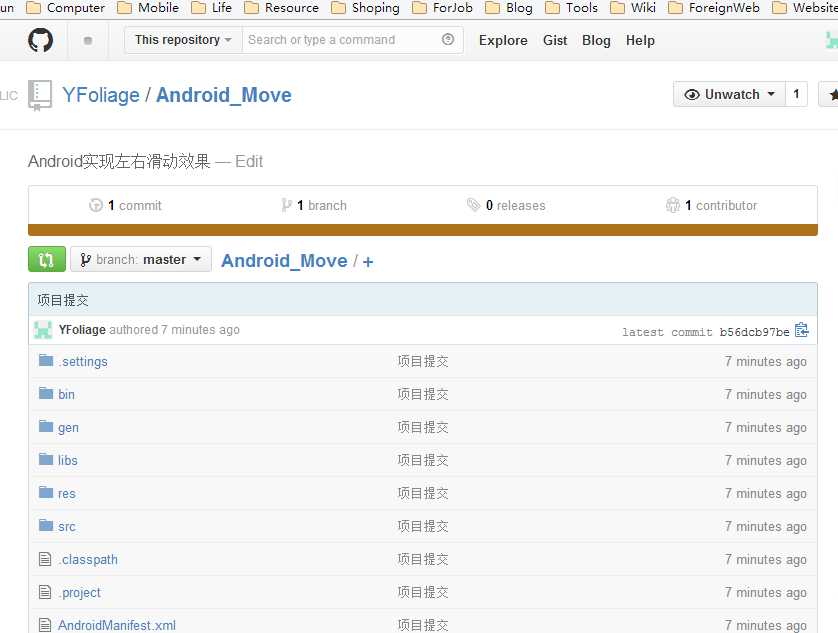Open the Android_Move breadcrumb root link

point(284,261)
